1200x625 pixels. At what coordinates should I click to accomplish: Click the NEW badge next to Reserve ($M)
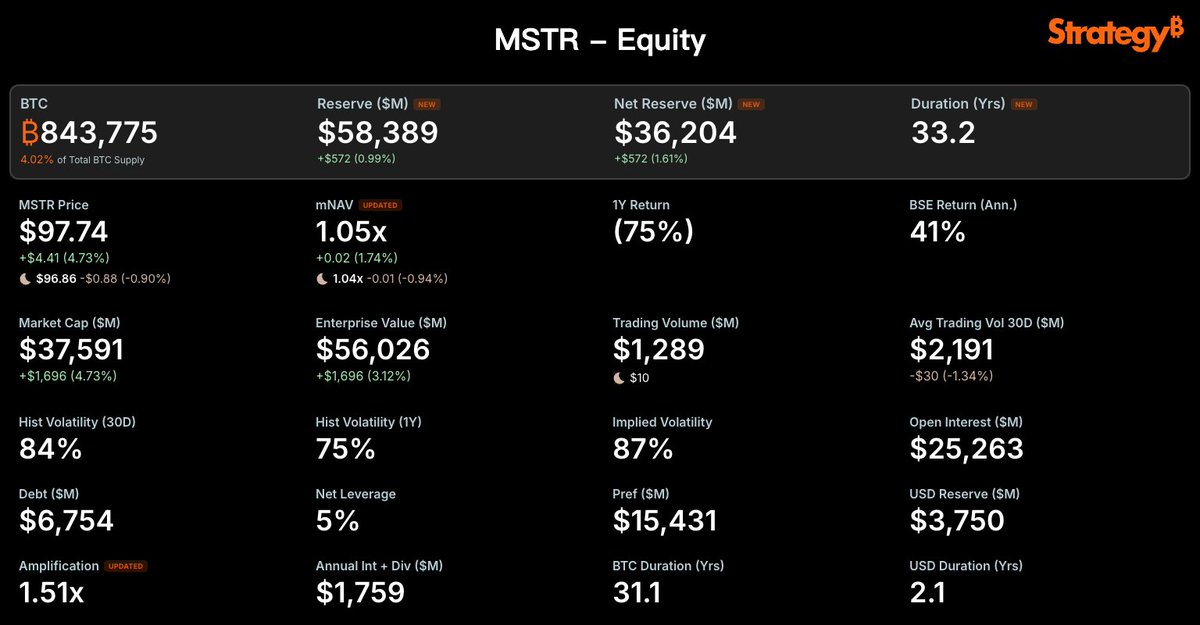click(428, 104)
